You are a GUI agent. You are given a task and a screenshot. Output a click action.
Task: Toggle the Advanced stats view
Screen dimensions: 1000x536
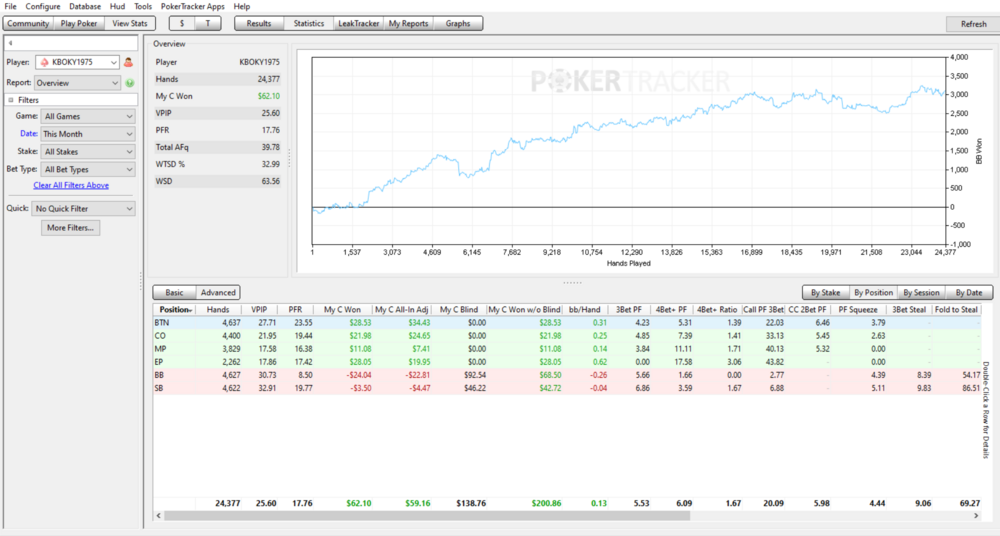(x=218, y=292)
